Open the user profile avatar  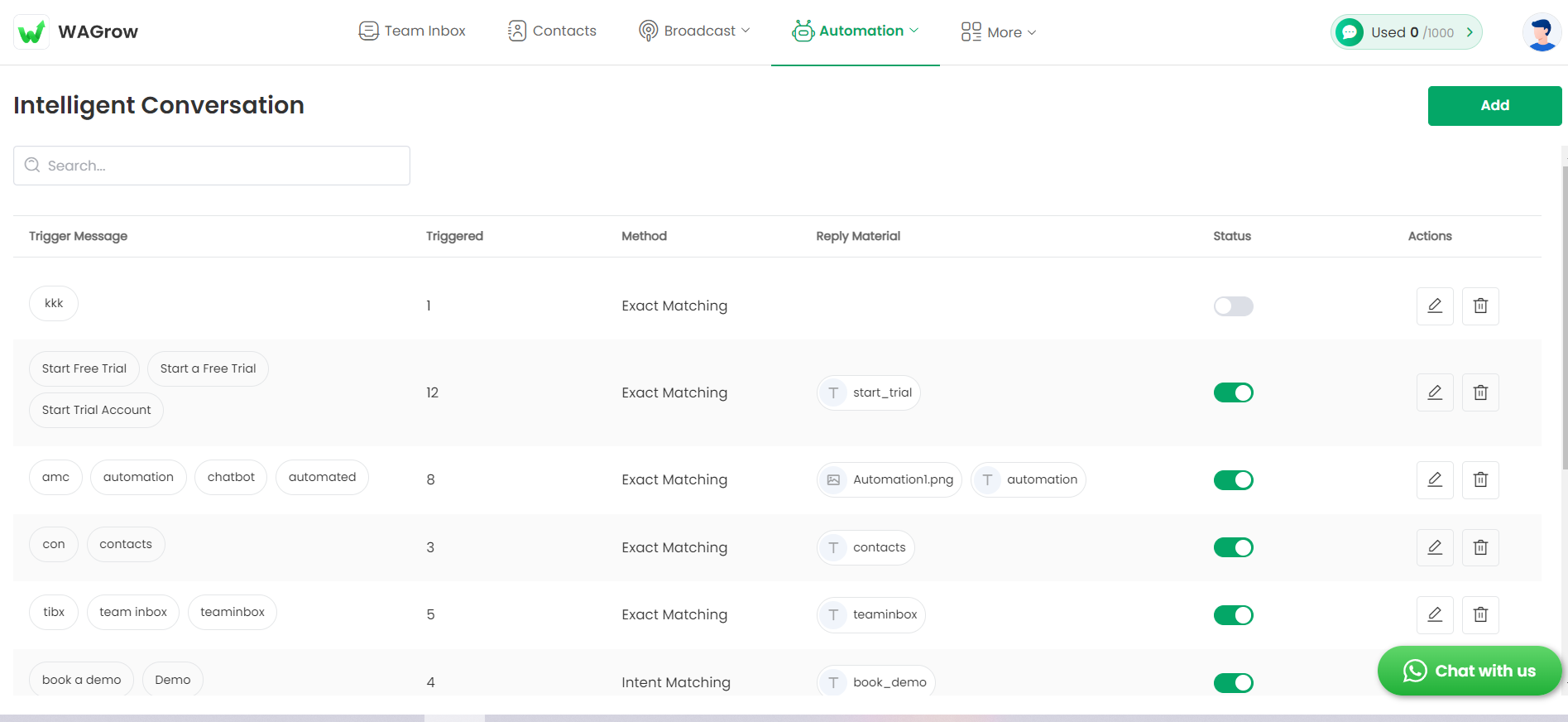pos(1541,32)
